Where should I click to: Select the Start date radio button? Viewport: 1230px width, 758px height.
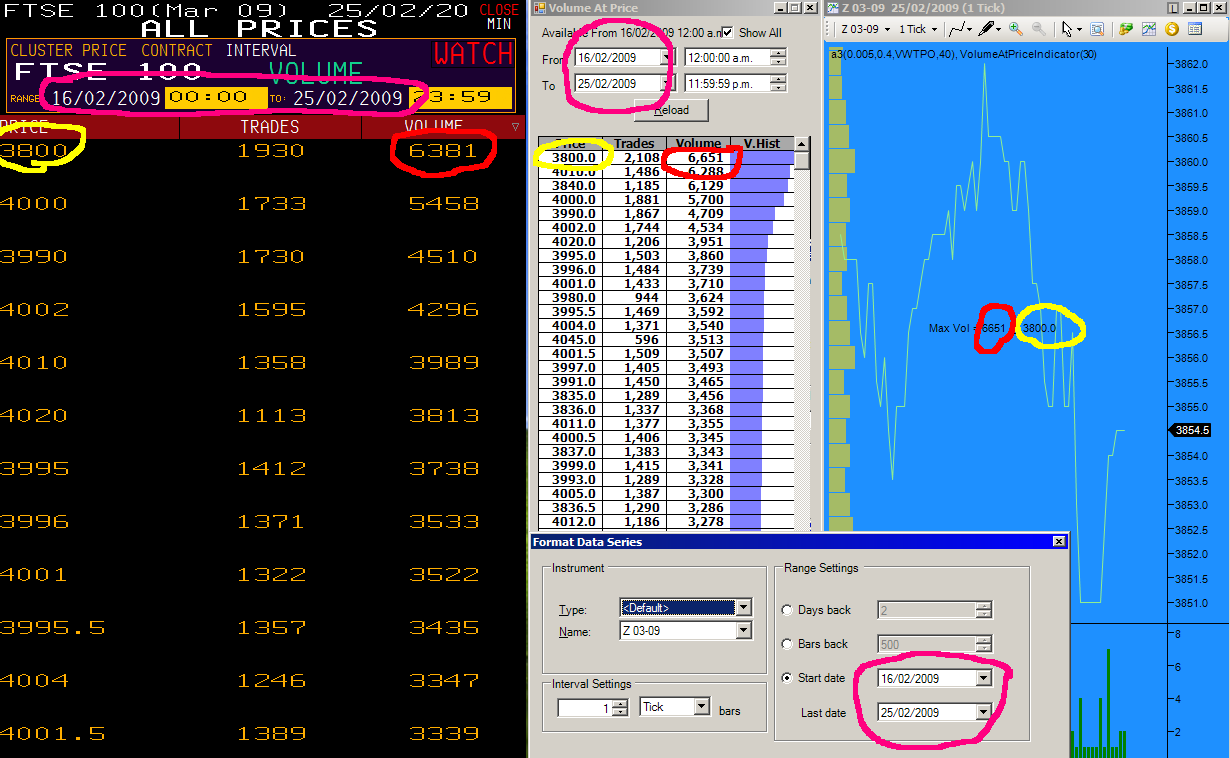787,678
